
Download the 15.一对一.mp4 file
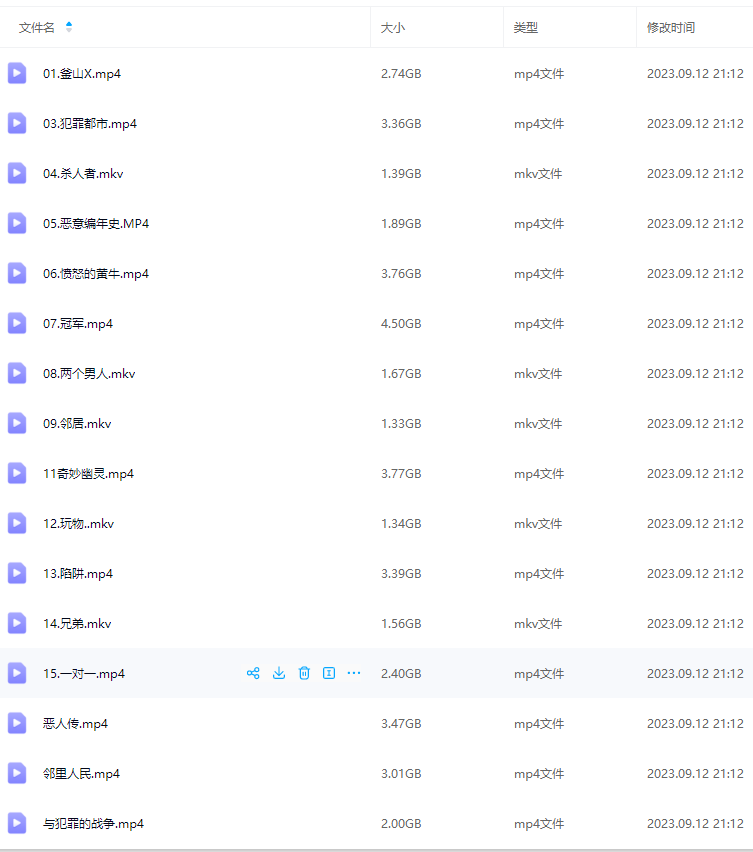[279, 673]
